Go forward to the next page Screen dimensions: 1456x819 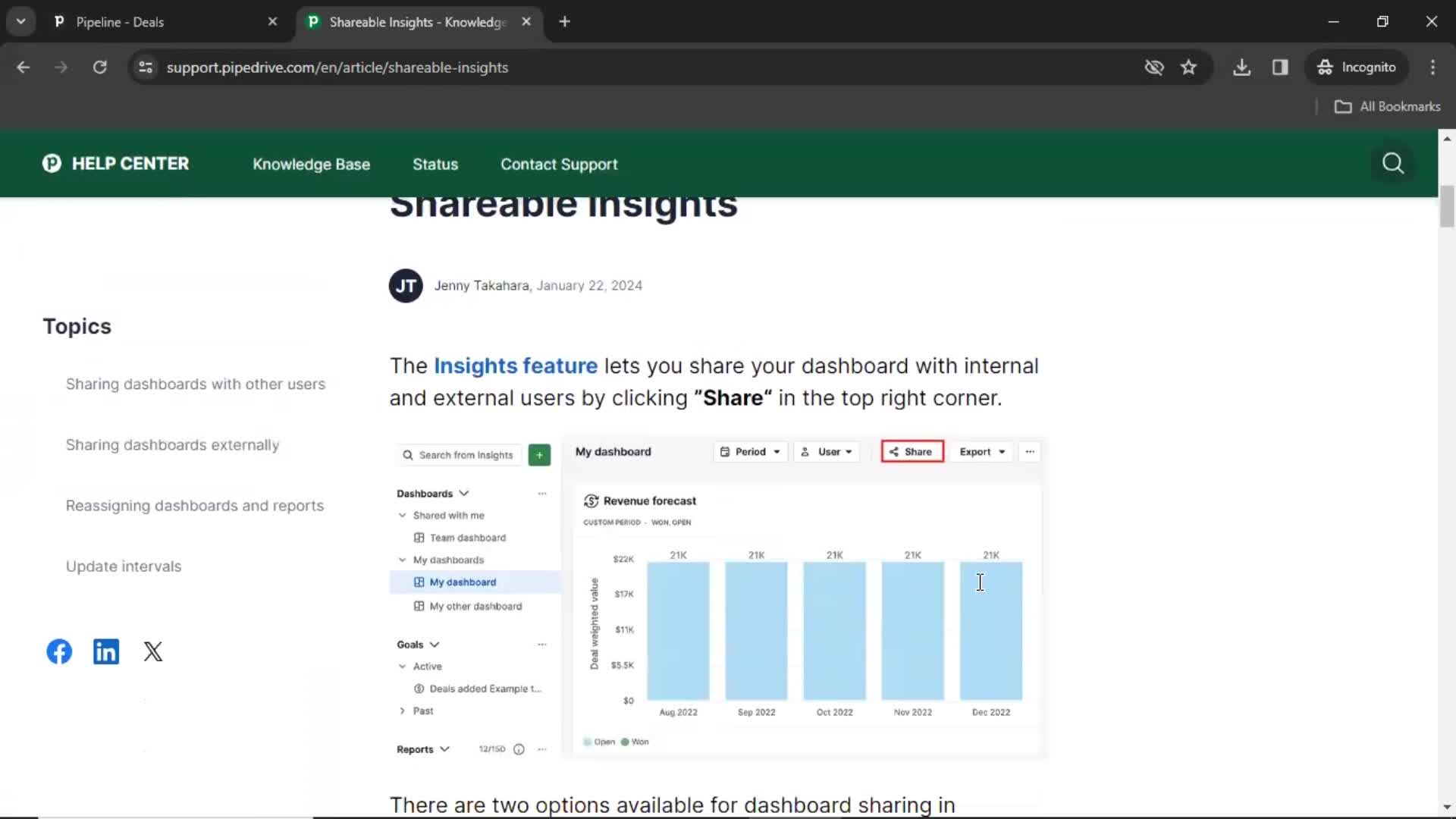point(61,67)
